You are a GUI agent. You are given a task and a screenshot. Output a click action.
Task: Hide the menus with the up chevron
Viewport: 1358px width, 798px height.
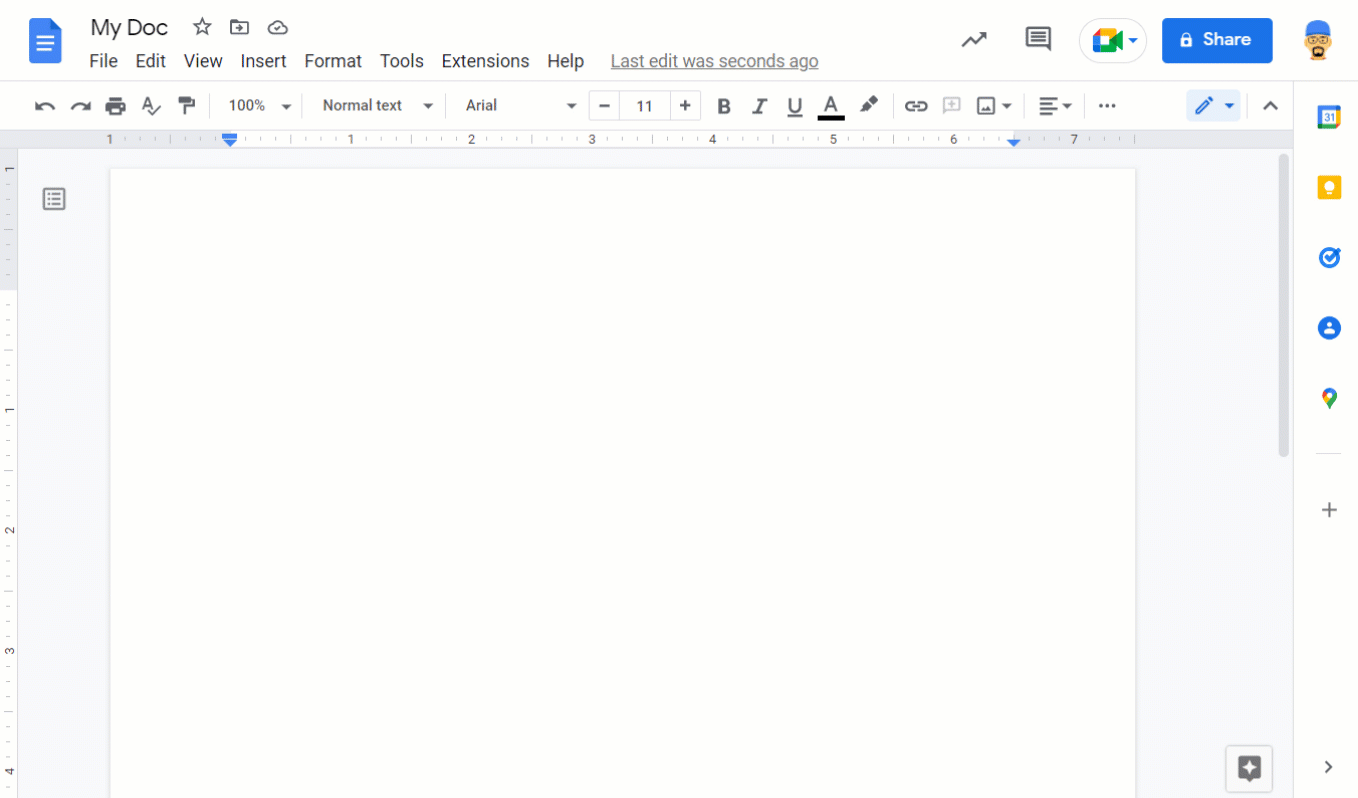[1270, 106]
